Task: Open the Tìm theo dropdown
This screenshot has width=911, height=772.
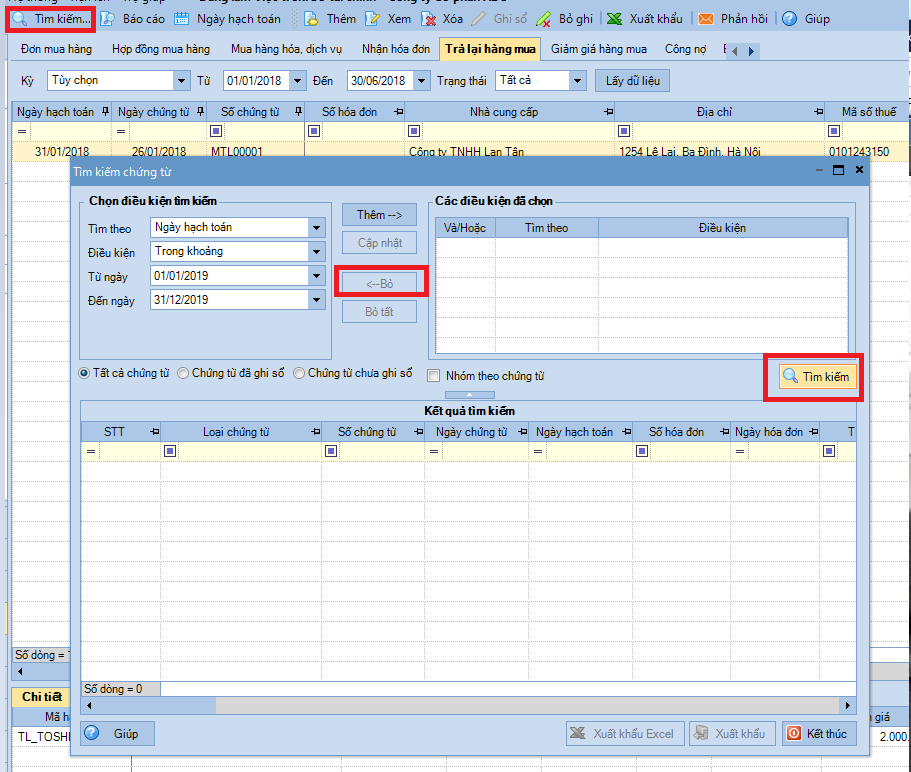Action: pyautogui.click(x=317, y=228)
